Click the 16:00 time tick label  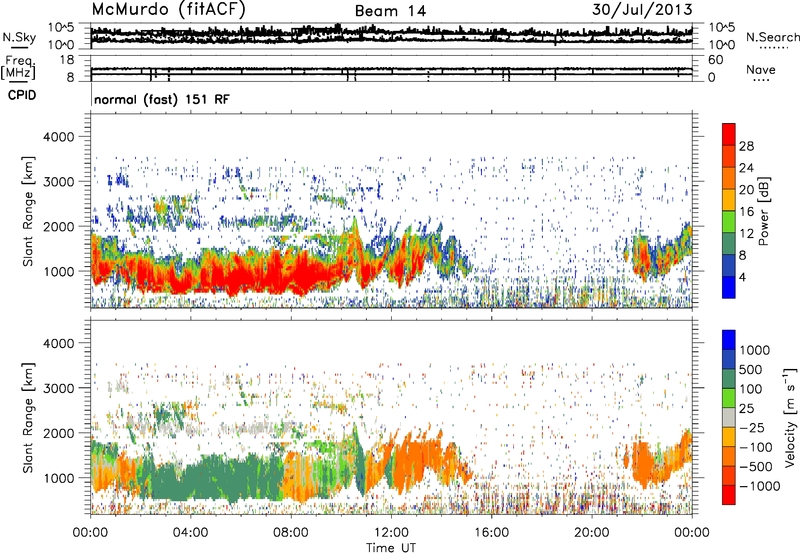click(x=492, y=533)
